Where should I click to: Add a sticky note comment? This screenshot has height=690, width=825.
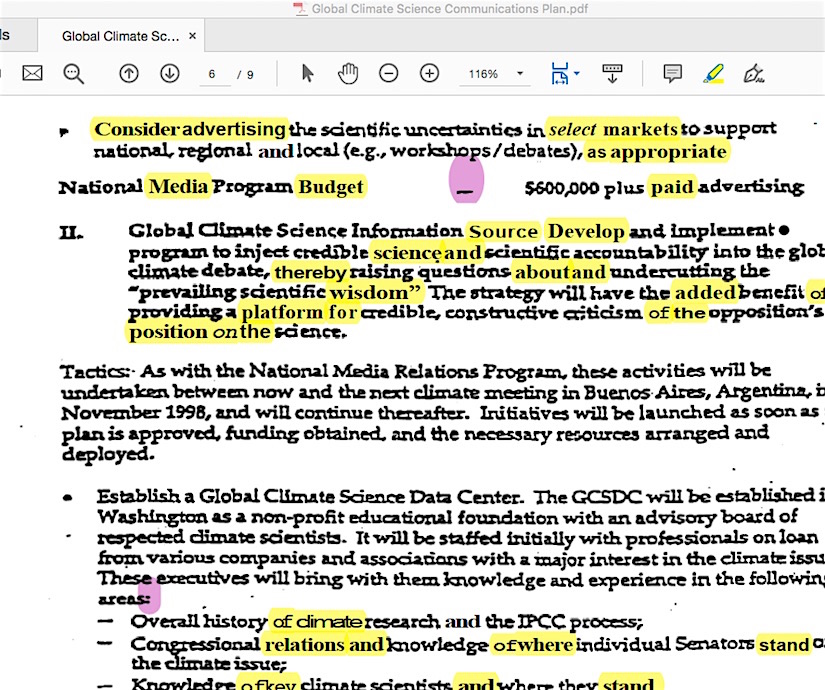673,73
